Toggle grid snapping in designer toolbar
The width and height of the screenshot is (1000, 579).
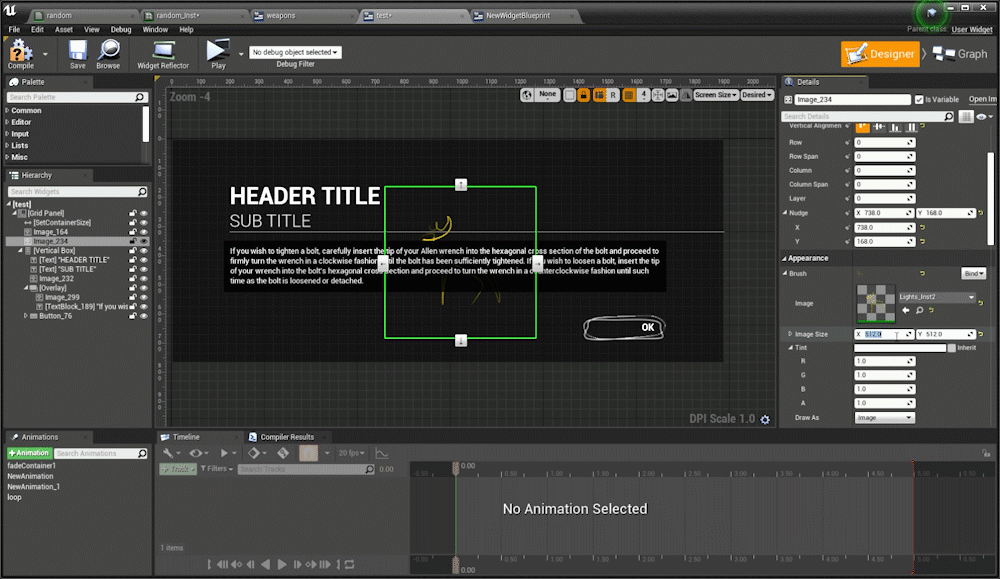tap(629, 95)
